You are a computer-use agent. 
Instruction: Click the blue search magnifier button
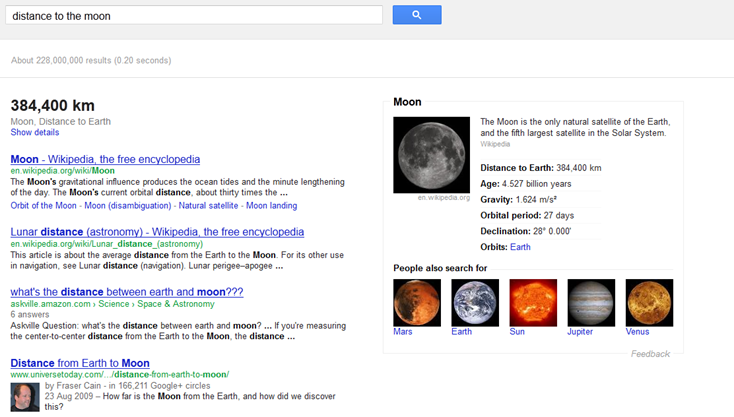tap(417, 15)
